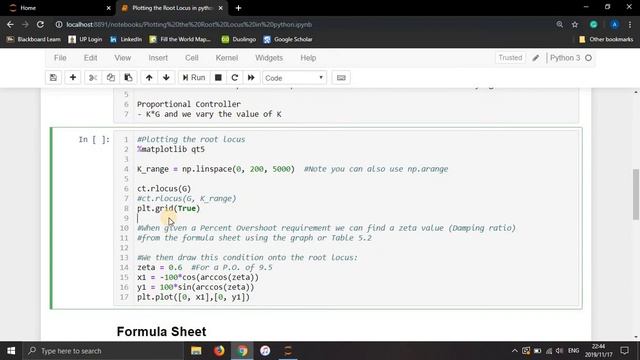Click the Python 3 kernel indicator circle
Image resolution: width=640 pixels, height=360 pixels.
tap(589, 58)
